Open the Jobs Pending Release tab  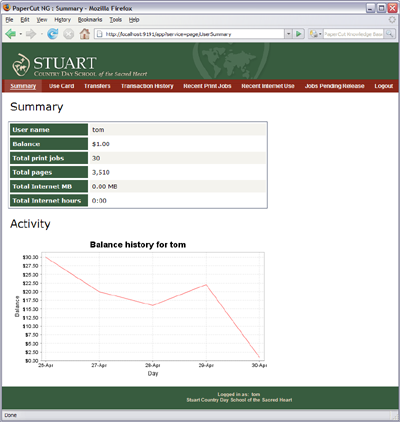[x=334, y=86]
